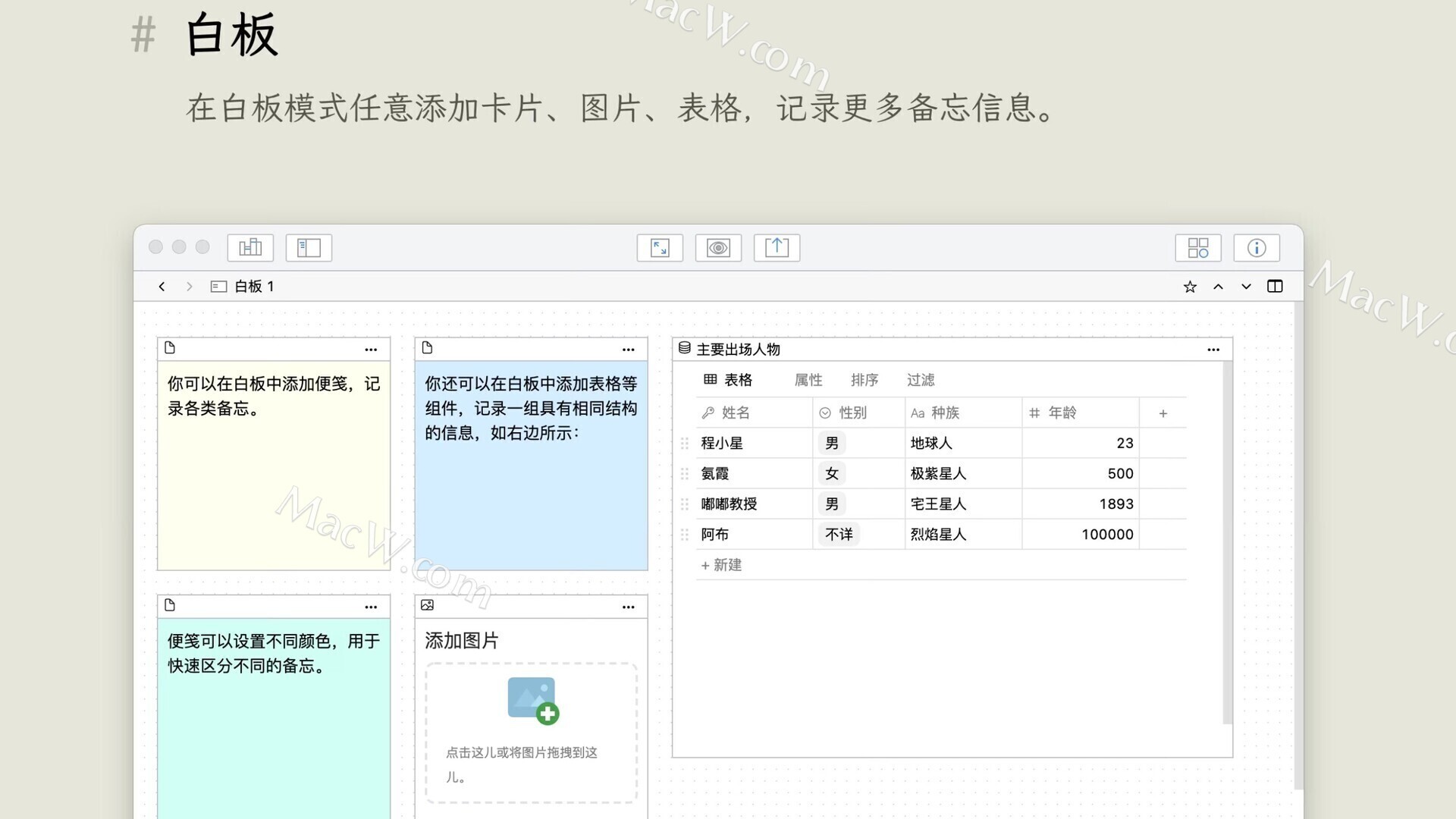This screenshot has width=1456, height=819.
Task: Click image icon on 添加图片 card header
Action: coord(428,605)
